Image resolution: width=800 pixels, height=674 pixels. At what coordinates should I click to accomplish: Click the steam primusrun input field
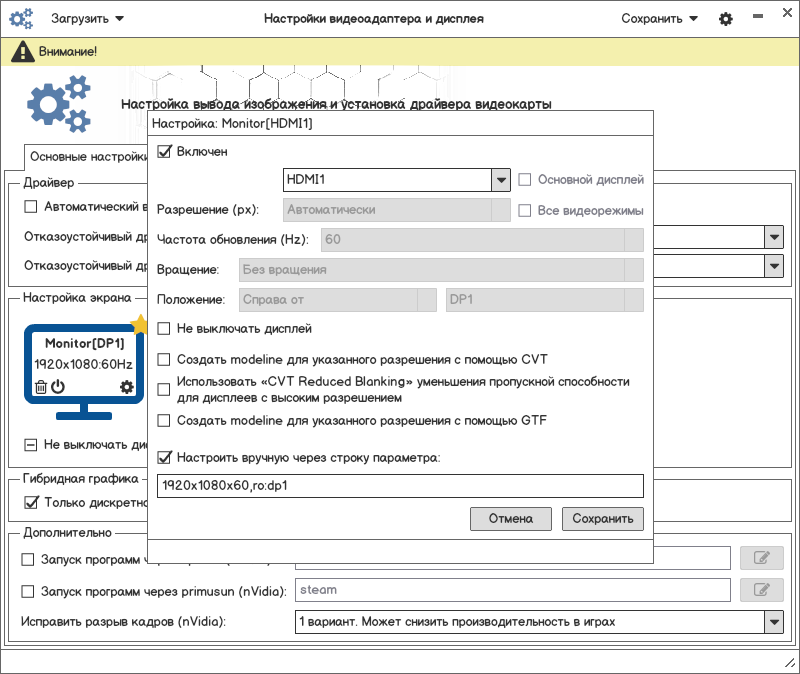click(513, 590)
